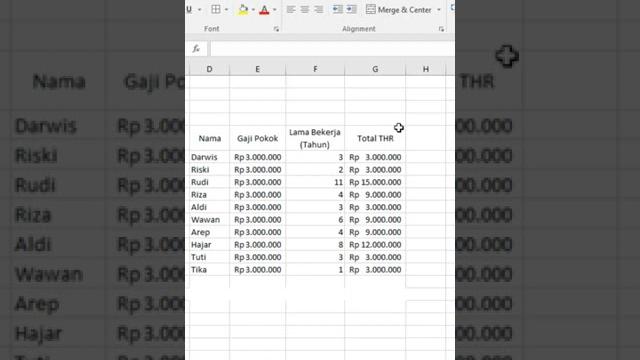The image size is (640, 360).
Task: Select Riski's years worked value 2
Action: pyautogui.click(x=315, y=170)
